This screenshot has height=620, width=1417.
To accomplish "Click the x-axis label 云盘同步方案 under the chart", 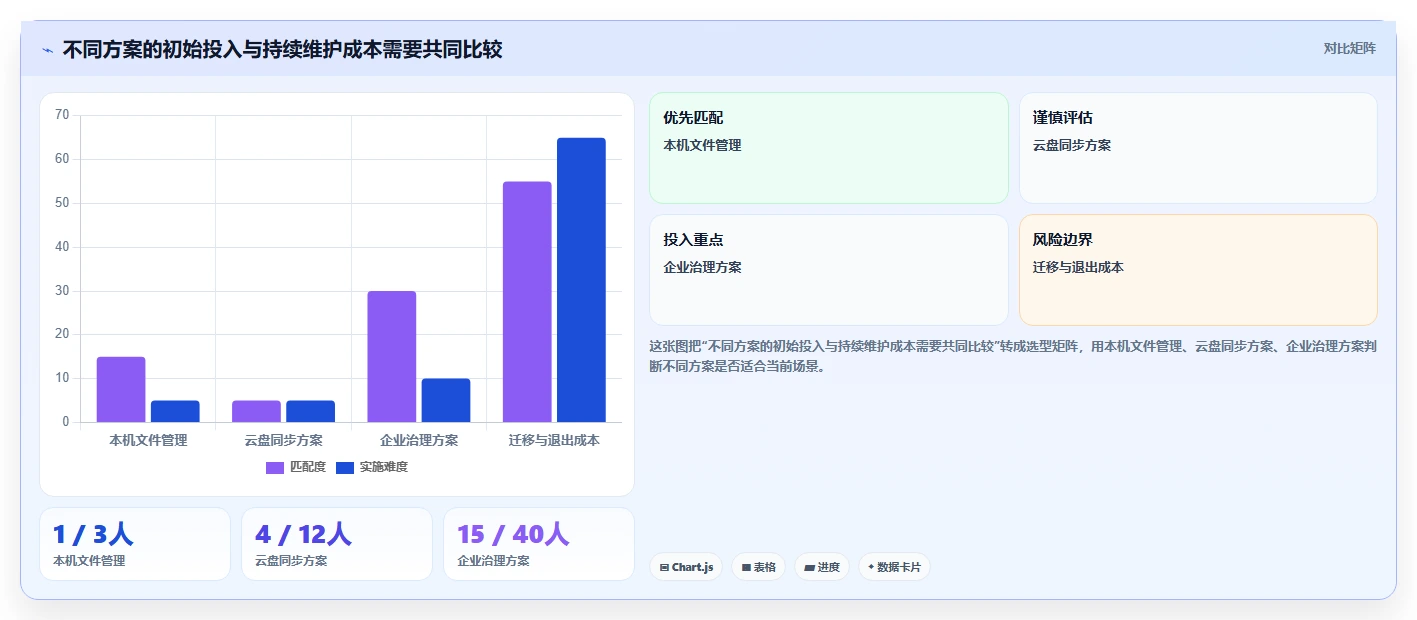I will pyautogui.click(x=283, y=440).
